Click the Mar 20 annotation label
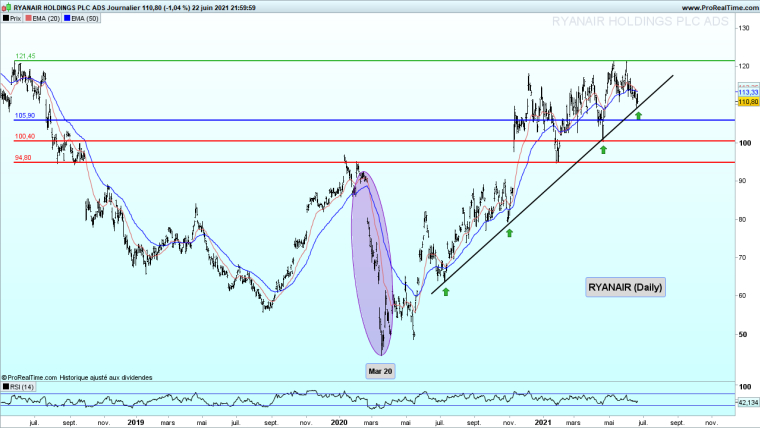760x428 pixels. (x=381, y=369)
